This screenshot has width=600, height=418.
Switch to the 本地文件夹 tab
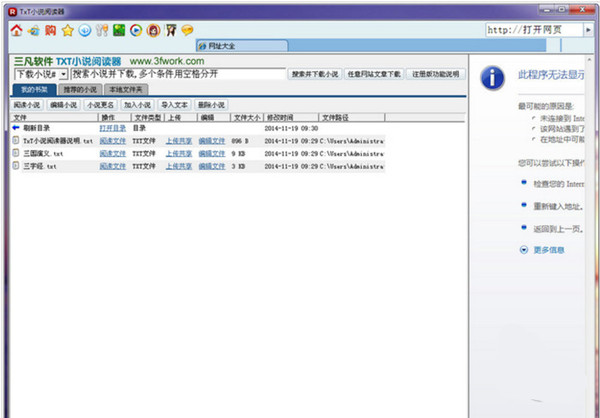(127, 89)
